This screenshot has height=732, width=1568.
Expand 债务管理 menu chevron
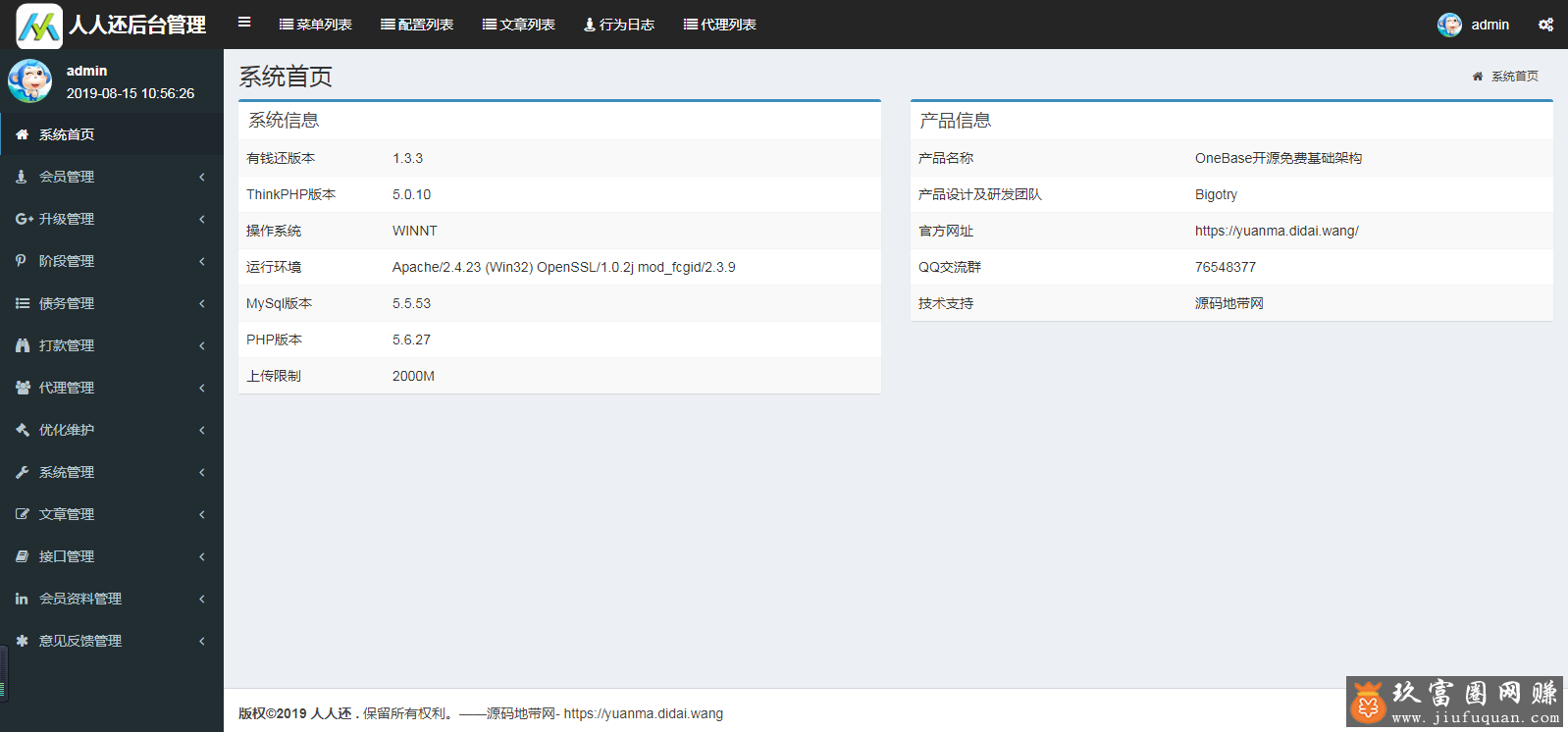[202, 303]
